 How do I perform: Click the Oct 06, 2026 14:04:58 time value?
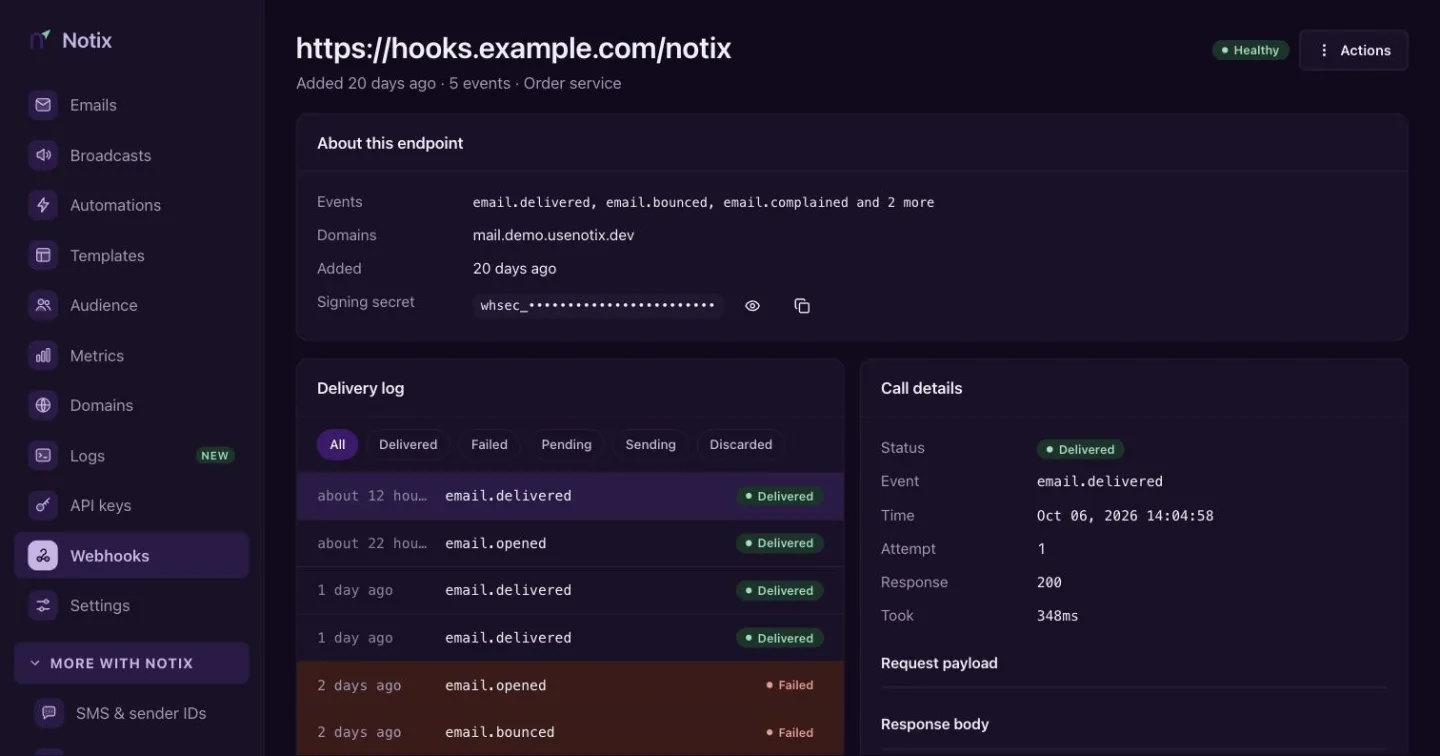tap(1125, 516)
